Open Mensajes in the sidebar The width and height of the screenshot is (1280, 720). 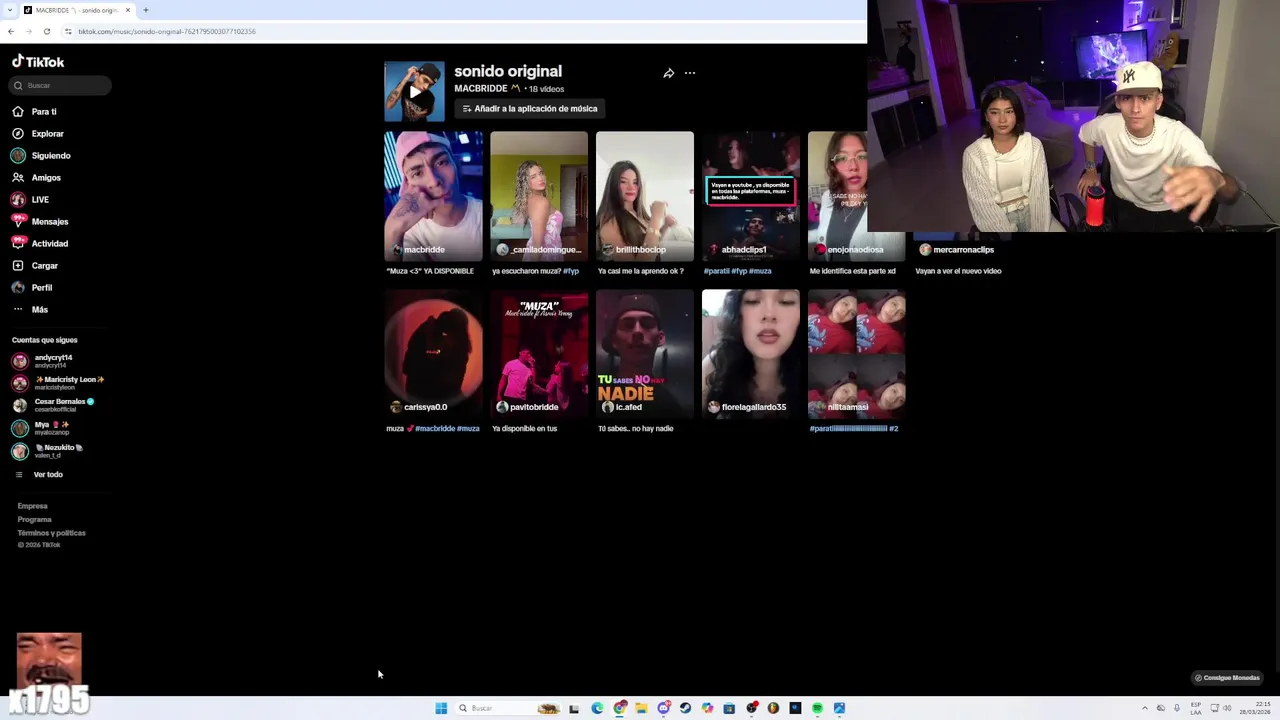(x=40, y=222)
